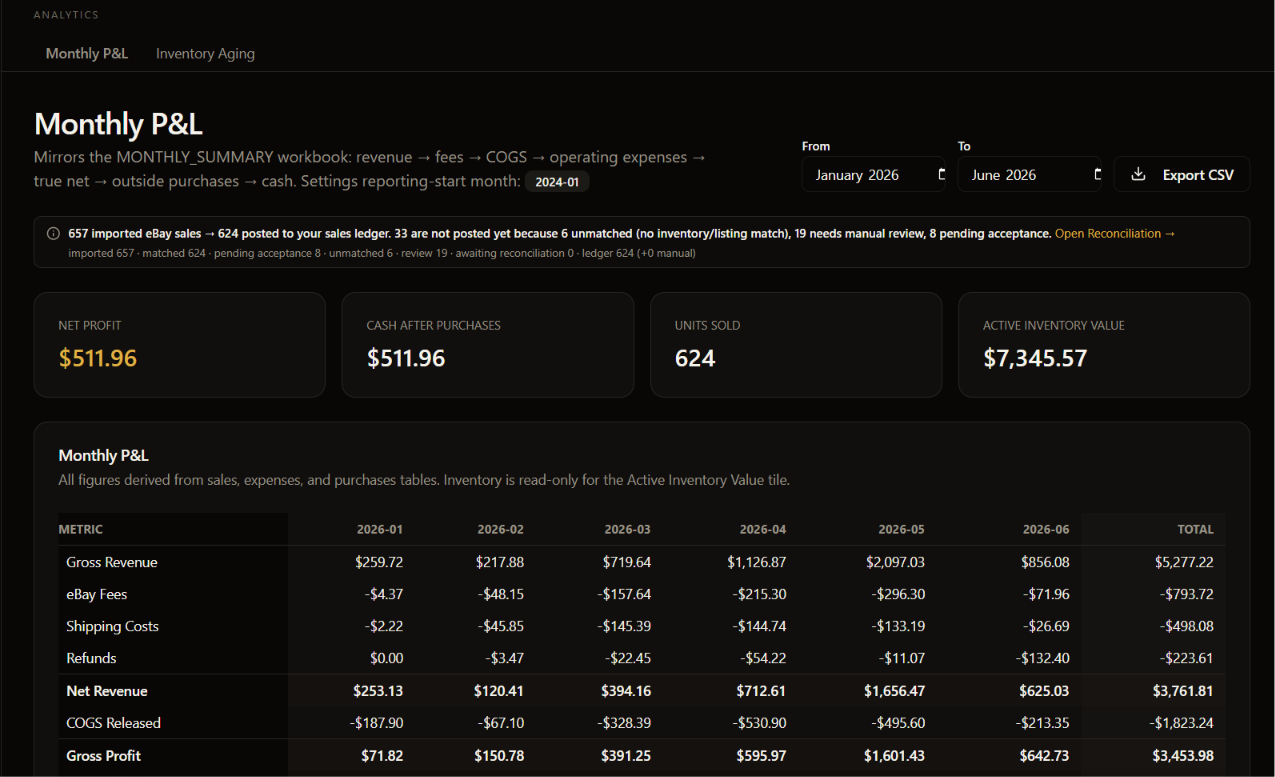Screen dimensions: 1275x777
Task: Click the 2026-04 column header
Action: 763,529
